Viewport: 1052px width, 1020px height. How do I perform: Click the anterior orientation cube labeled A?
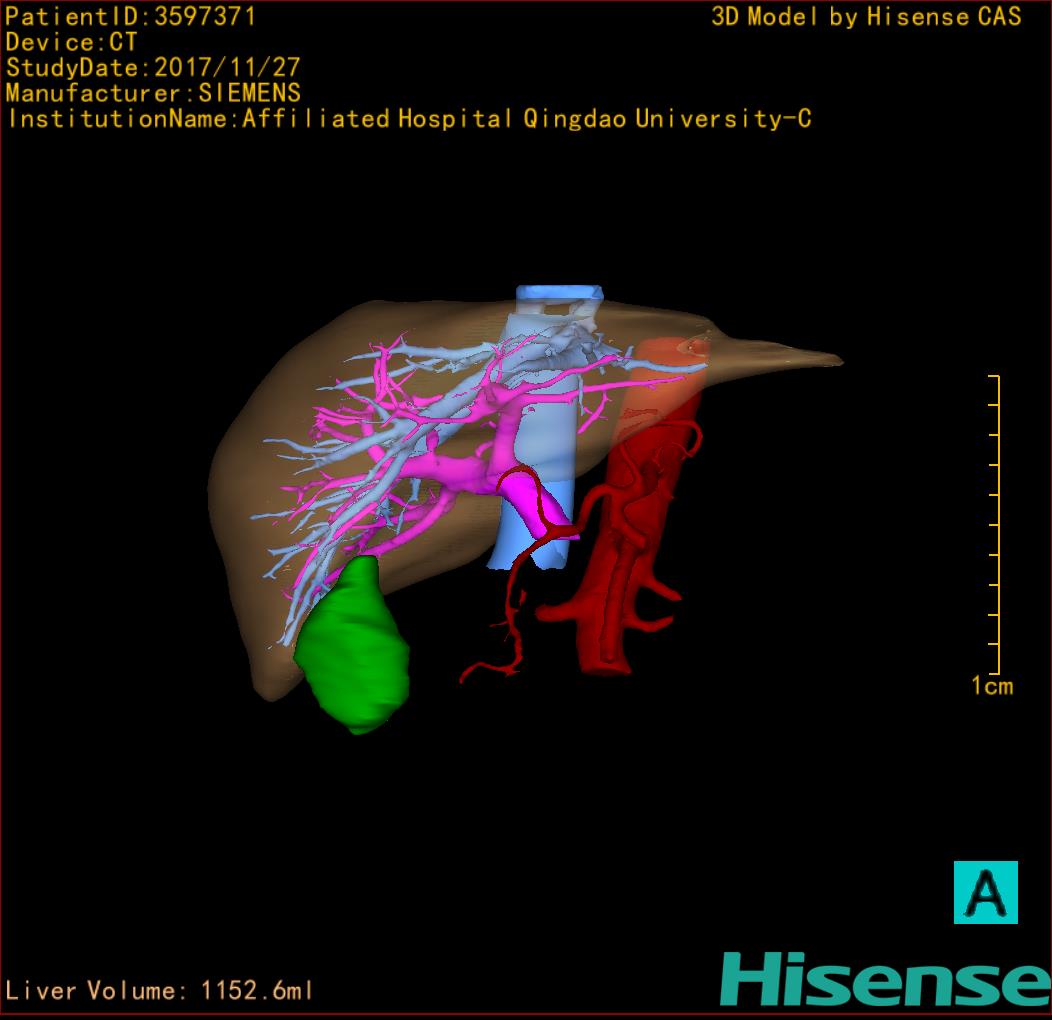tap(986, 892)
